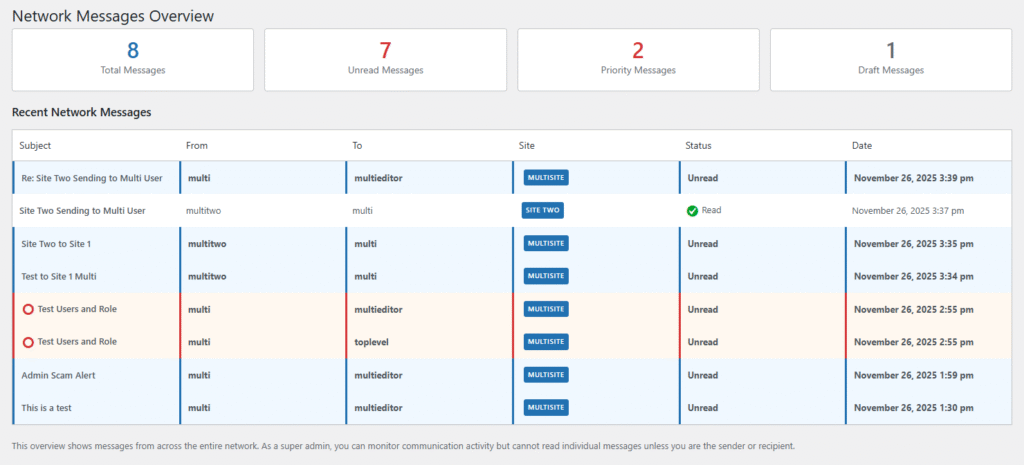Open the Priority Messages card
The height and width of the screenshot is (465, 1024).
(x=638, y=59)
